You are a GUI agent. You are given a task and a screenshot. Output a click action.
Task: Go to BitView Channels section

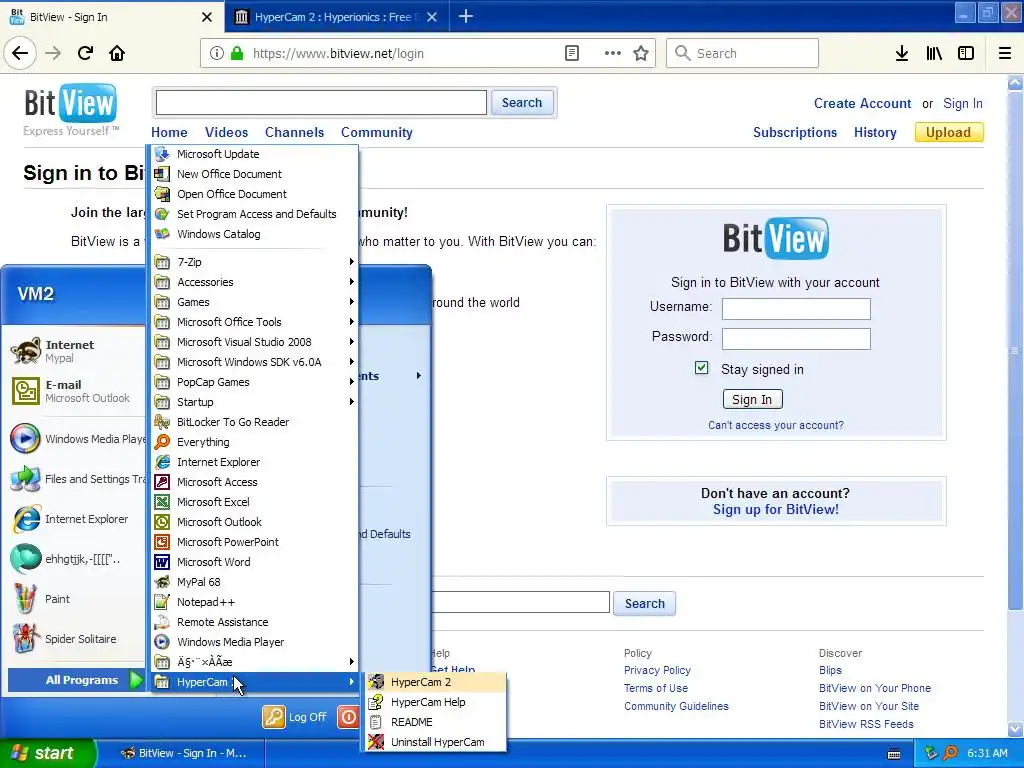295,132
